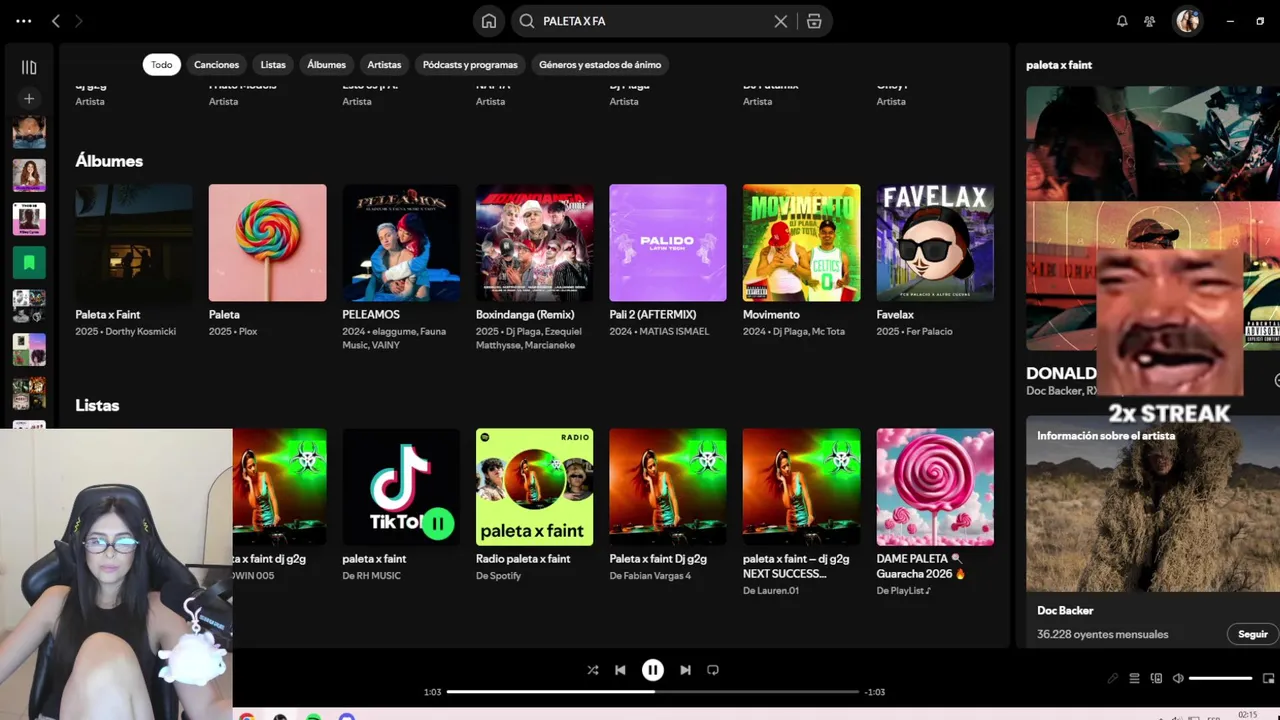Open Spotify icon in the taskbar
The height and width of the screenshot is (720, 1280).
(x=314, y=716)
